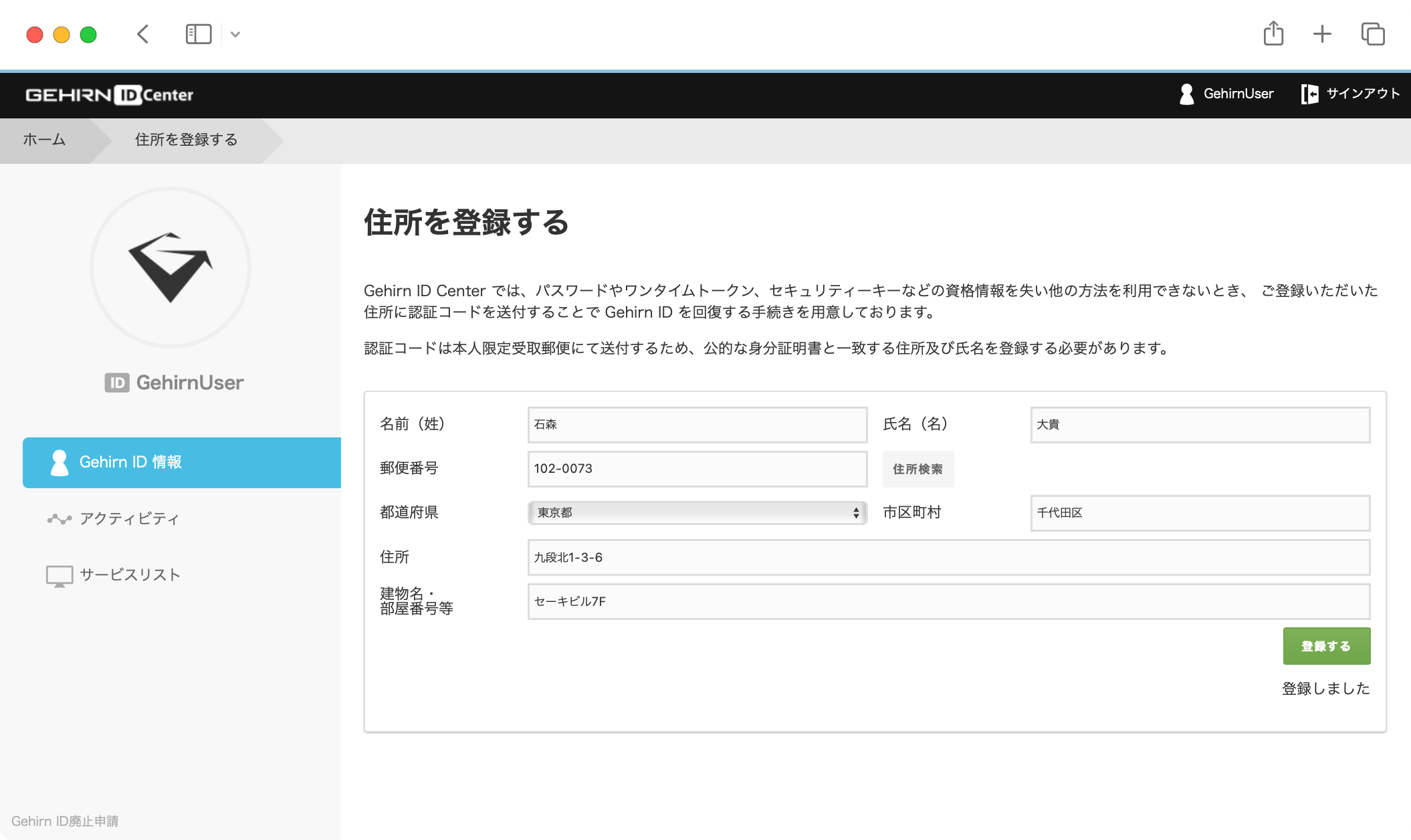1411x840 pixels.
Task: Click the browser back arrow
Action: click(x=142, y=34)
